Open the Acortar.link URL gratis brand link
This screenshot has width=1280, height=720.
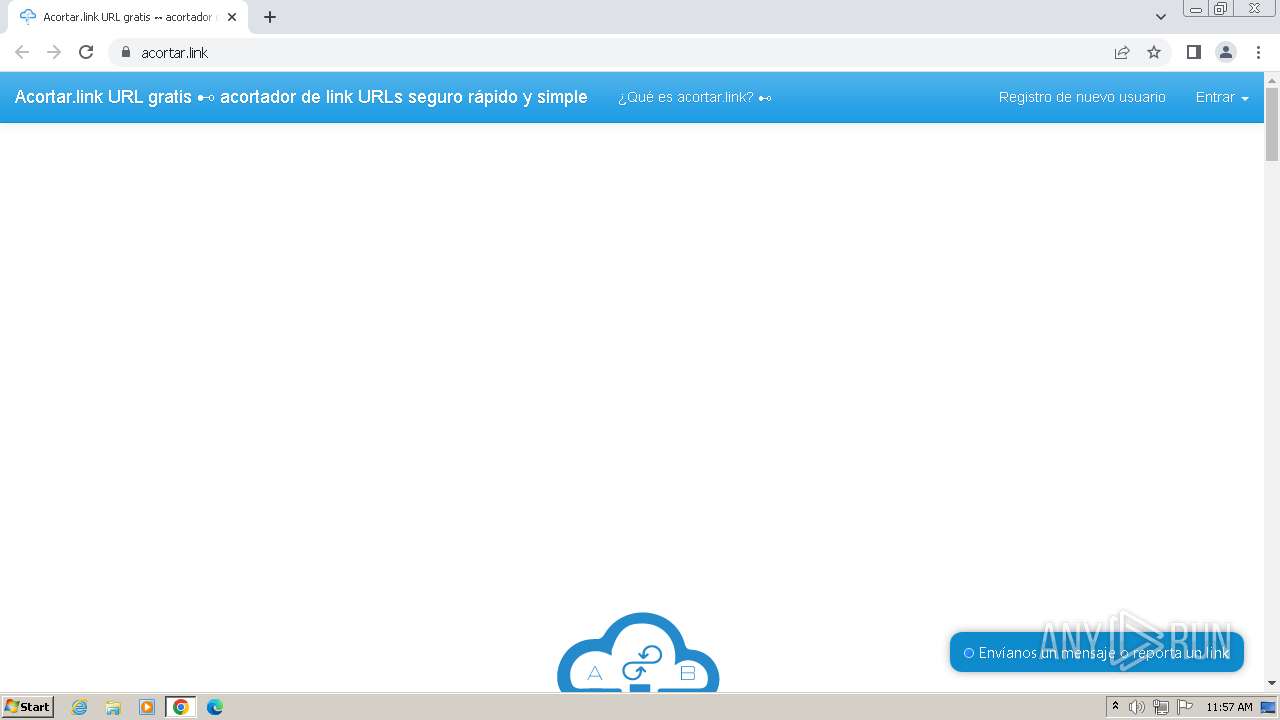301,97
